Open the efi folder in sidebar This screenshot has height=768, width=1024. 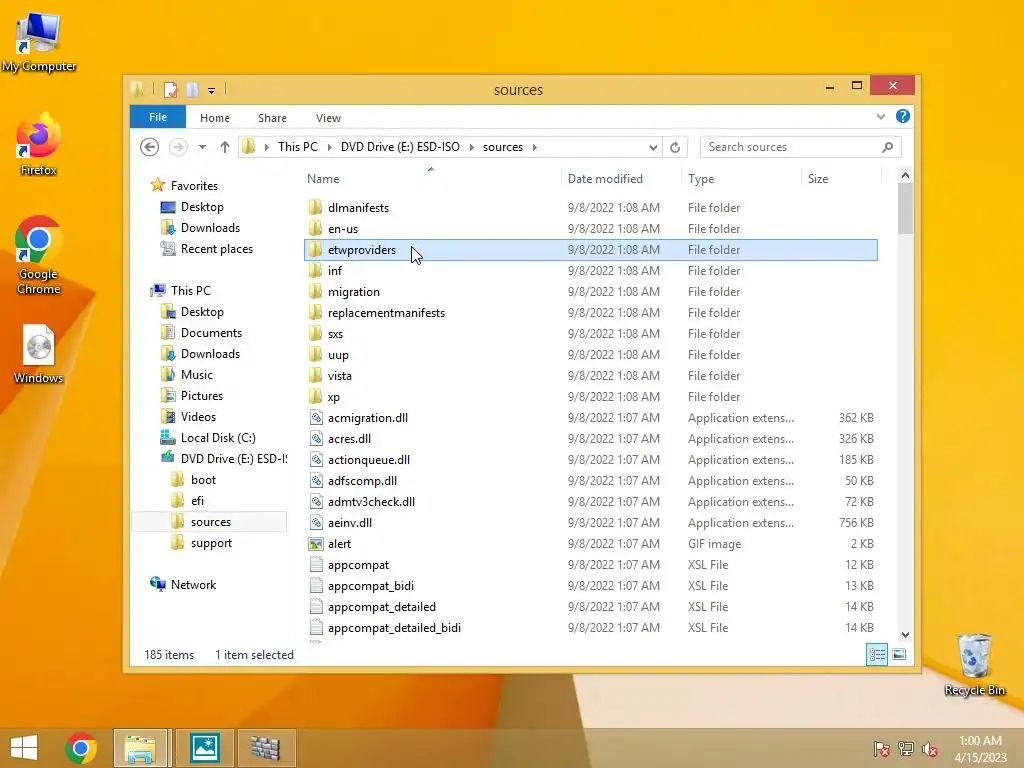click(197, 500)
